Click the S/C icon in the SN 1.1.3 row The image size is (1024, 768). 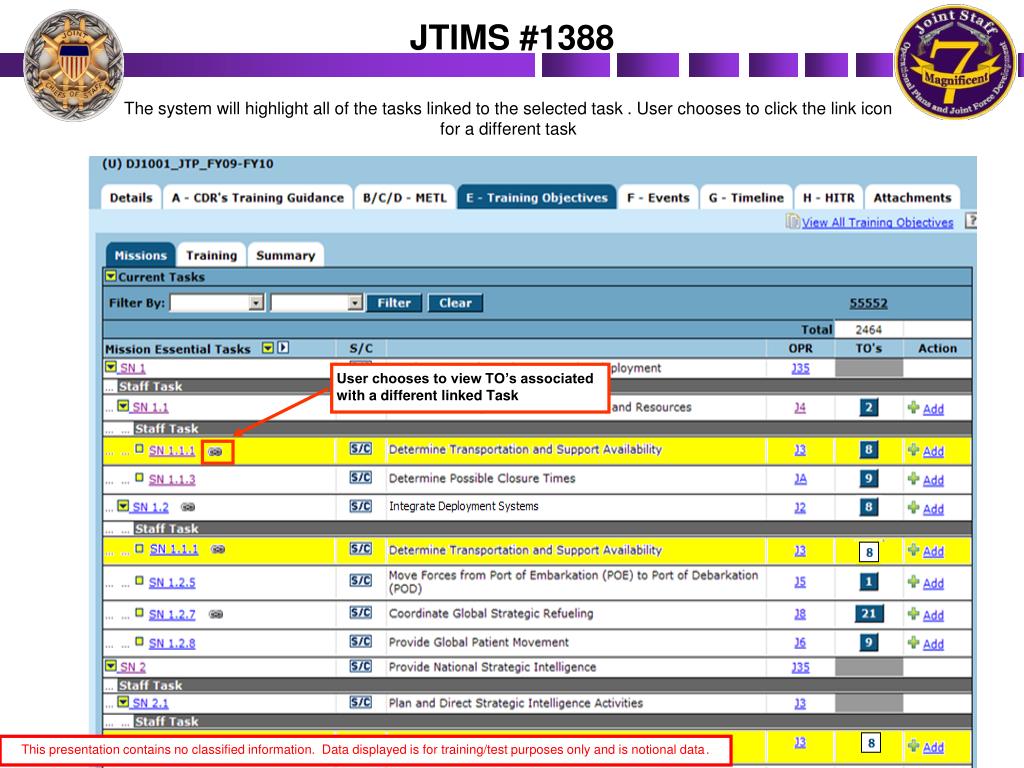360,477
